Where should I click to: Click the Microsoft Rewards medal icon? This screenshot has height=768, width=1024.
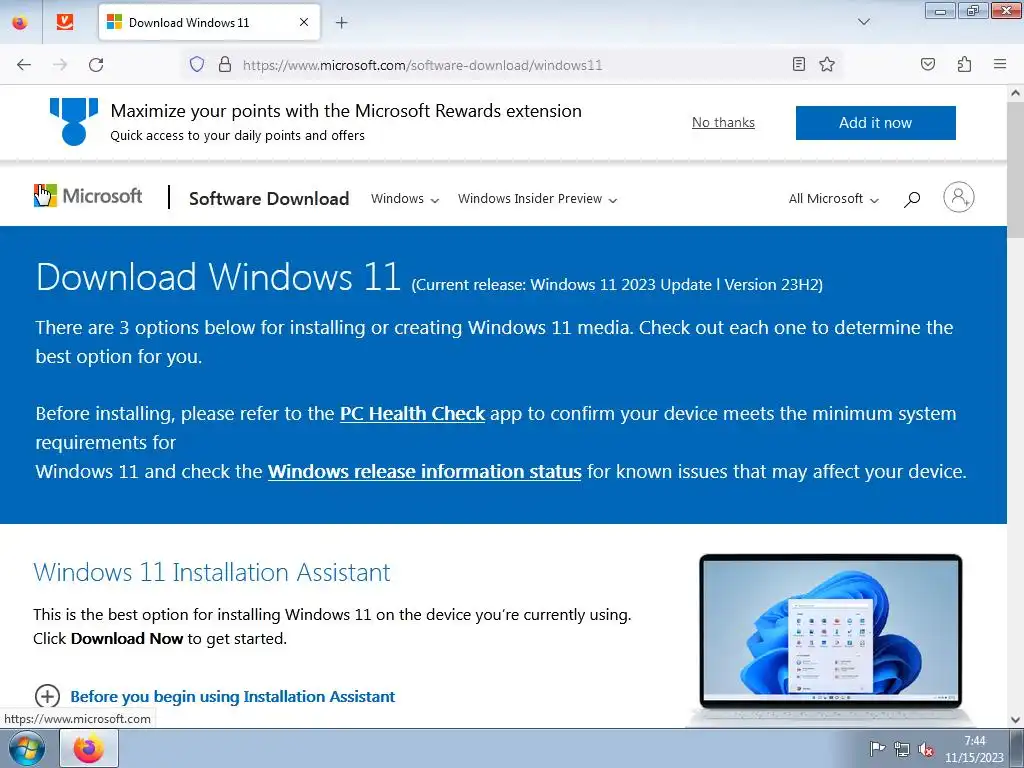(x=74, y=121)
